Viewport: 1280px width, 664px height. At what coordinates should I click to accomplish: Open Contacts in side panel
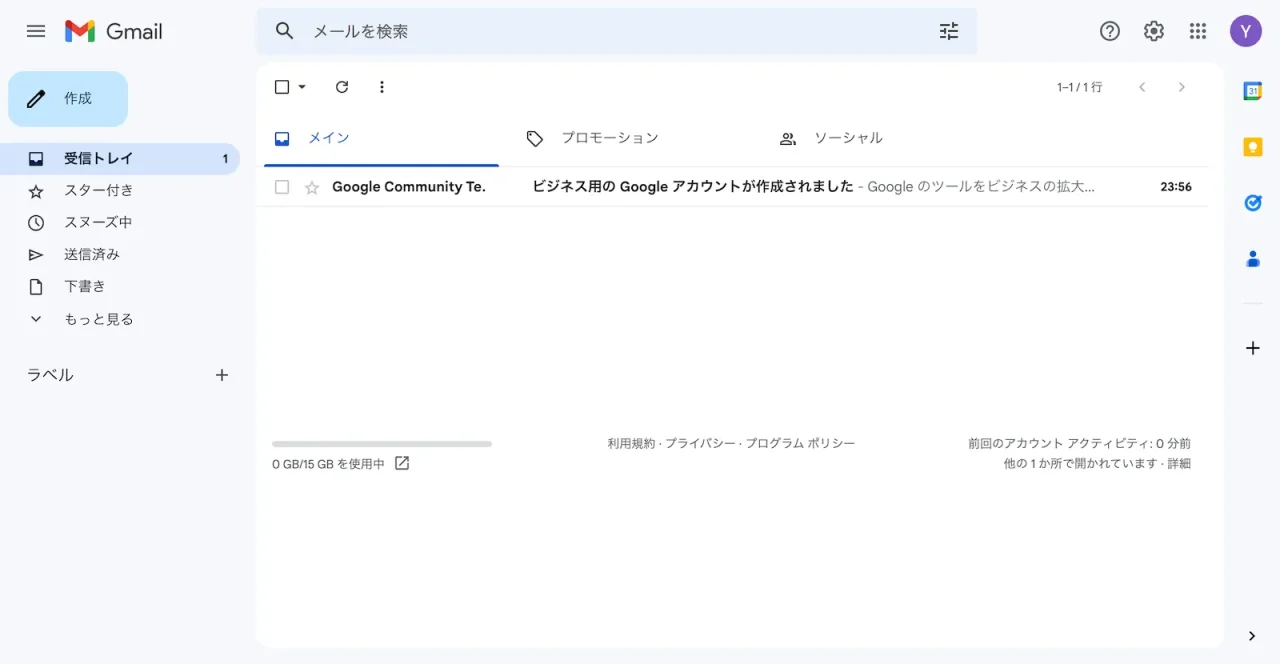(x=1252, y=258)
